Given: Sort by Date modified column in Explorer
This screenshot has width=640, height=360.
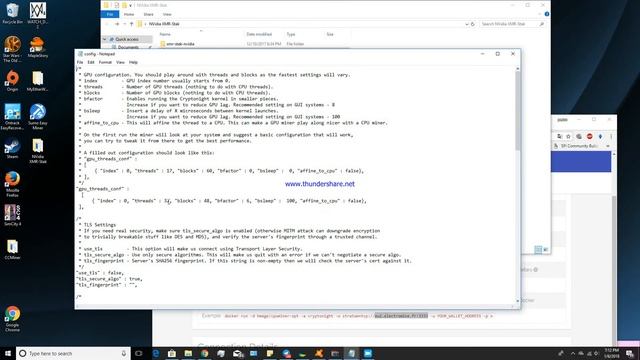Looking at the screenshot, I should click(x=259, y=34).
